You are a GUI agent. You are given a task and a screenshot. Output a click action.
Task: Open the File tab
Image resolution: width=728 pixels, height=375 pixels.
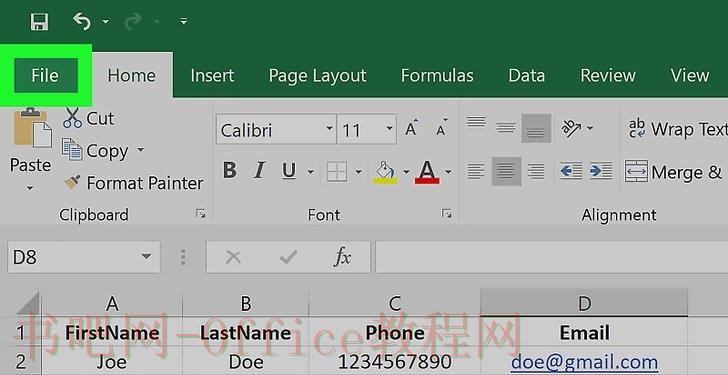click(x=46, y=76)
